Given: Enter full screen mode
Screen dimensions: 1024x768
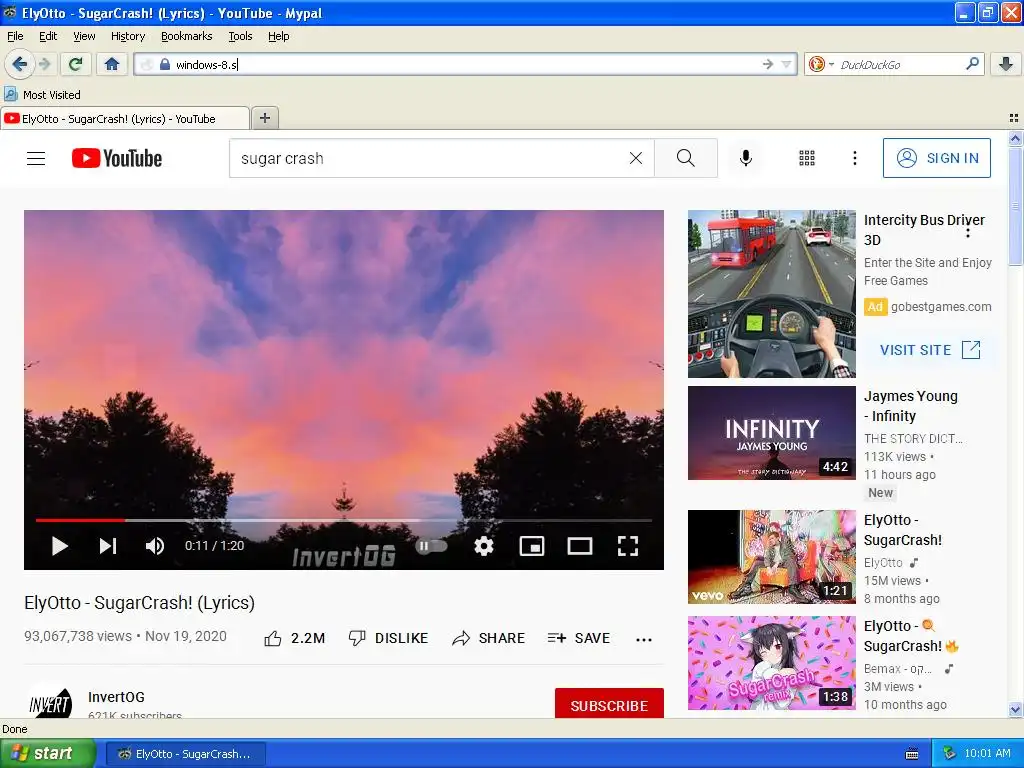Looking at the screenshot, I should tap(628, 546).
